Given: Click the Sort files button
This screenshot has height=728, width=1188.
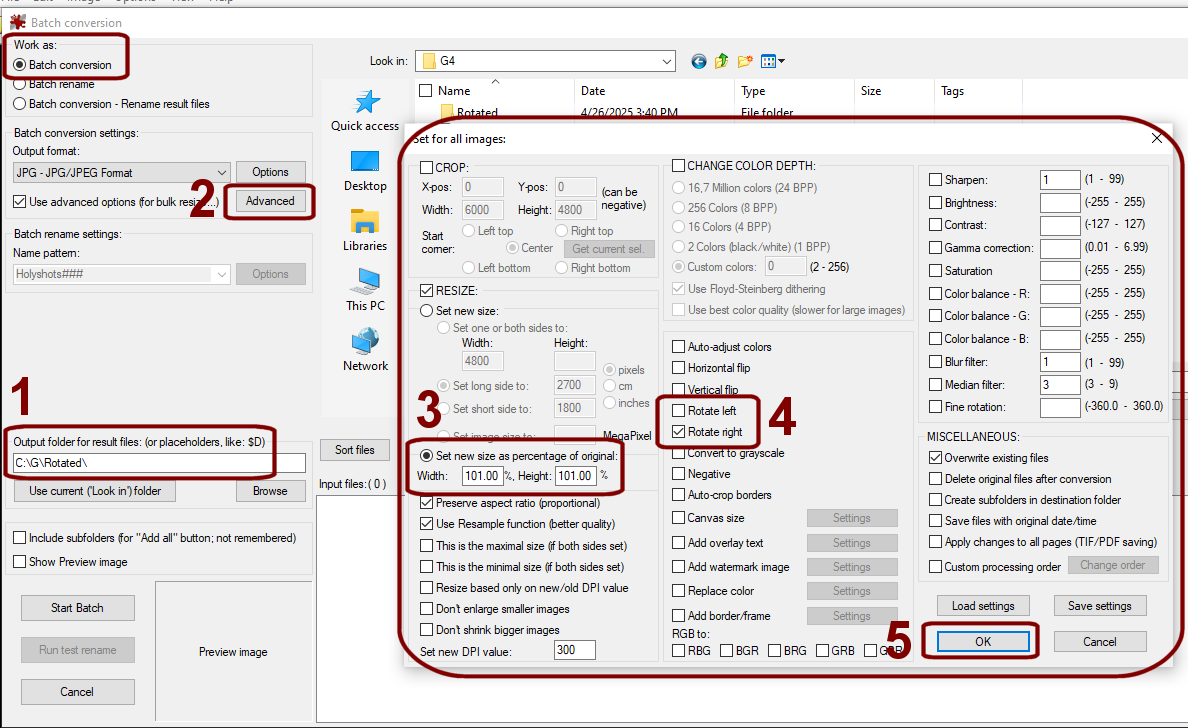Looking at the screenshot, I should click(x=355, y=450).
